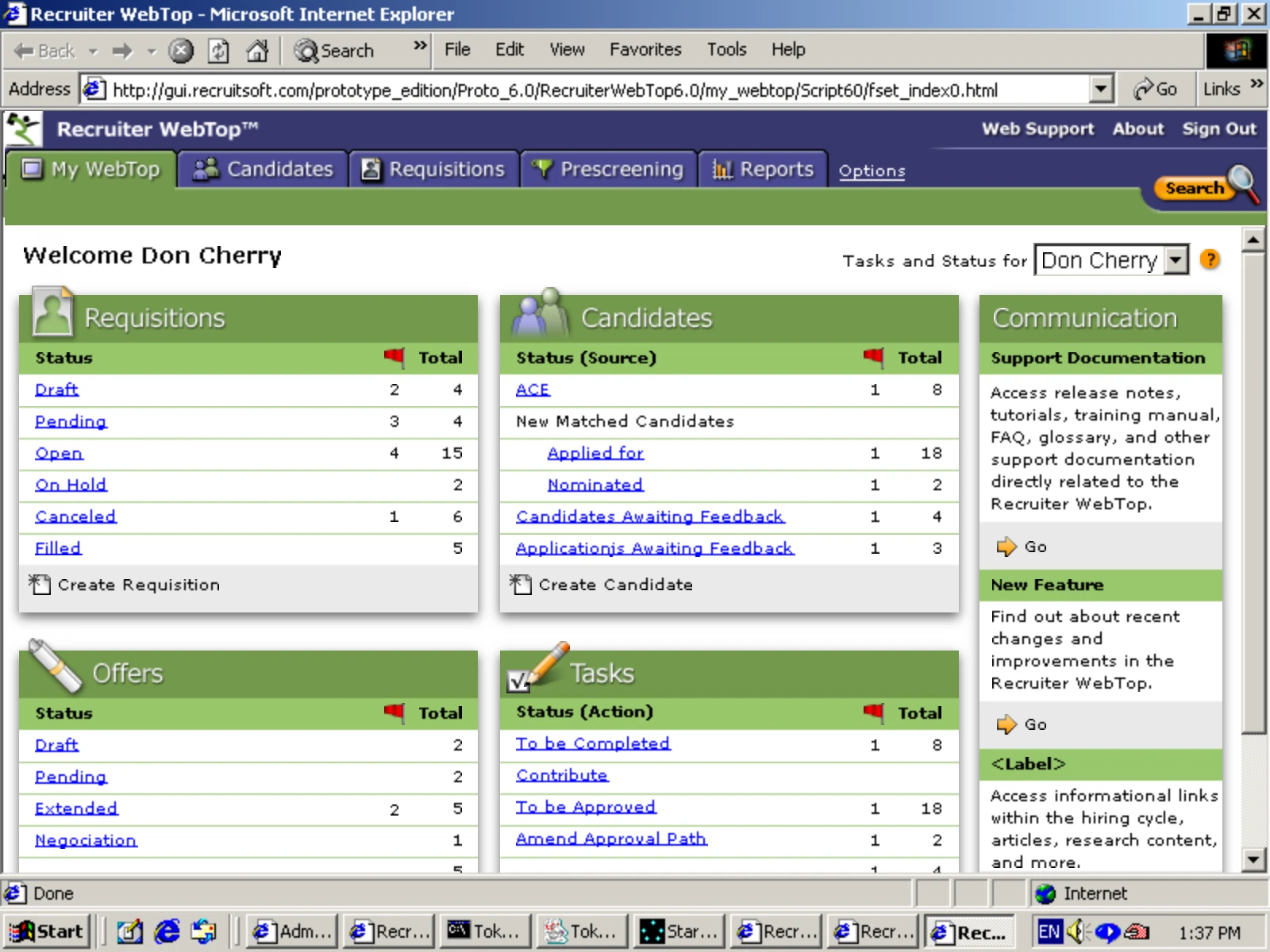Click the Go arrow under New Feature
The width and height of the screenshot is (1270, 952).
[1006, 724]
